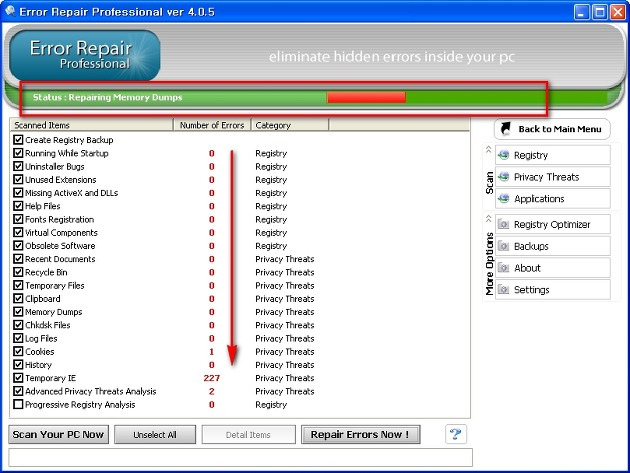
Task: Click the empty text field below the buttons
Action: 240,457
